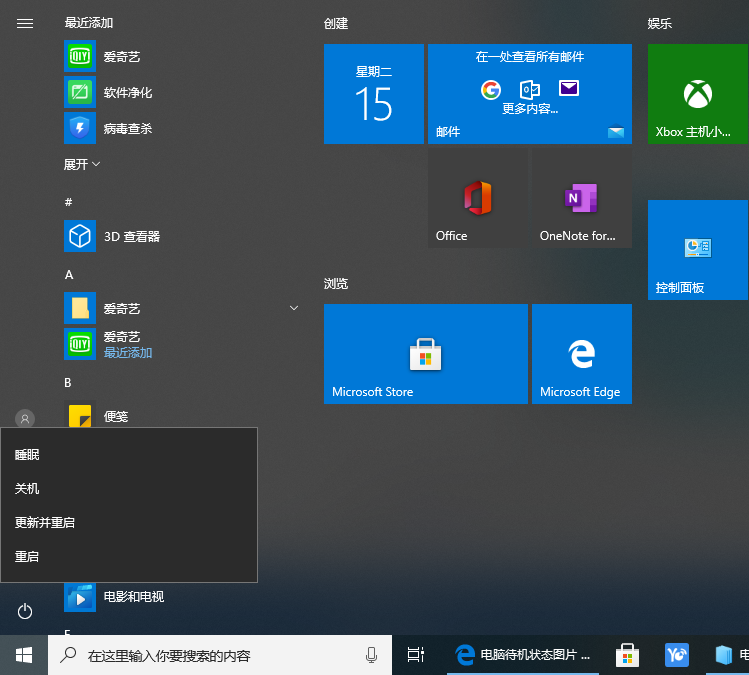Expand the 爱奇艺 folder chevron
Screen dimensions: 749x675
[x=294, y=308]
